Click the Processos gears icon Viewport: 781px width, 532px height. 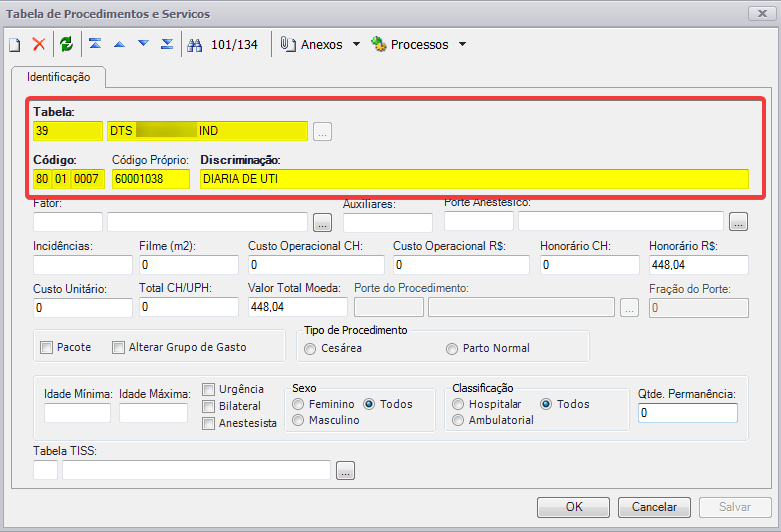coord(379,44)
